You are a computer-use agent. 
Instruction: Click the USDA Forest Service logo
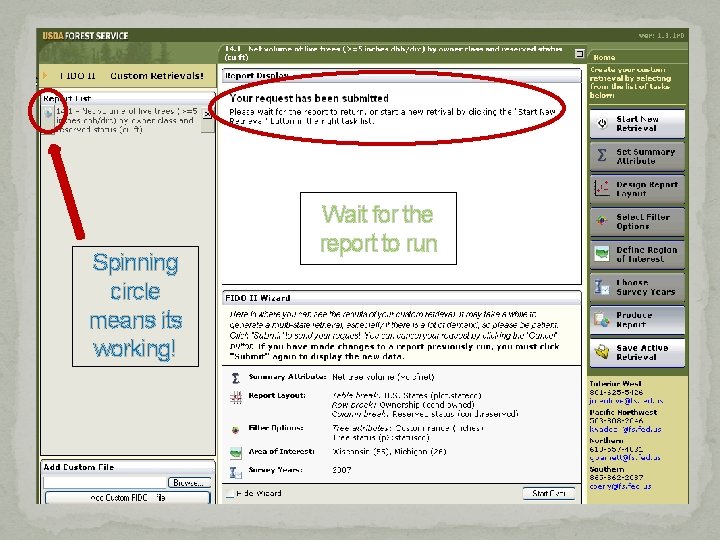point(85,36)
